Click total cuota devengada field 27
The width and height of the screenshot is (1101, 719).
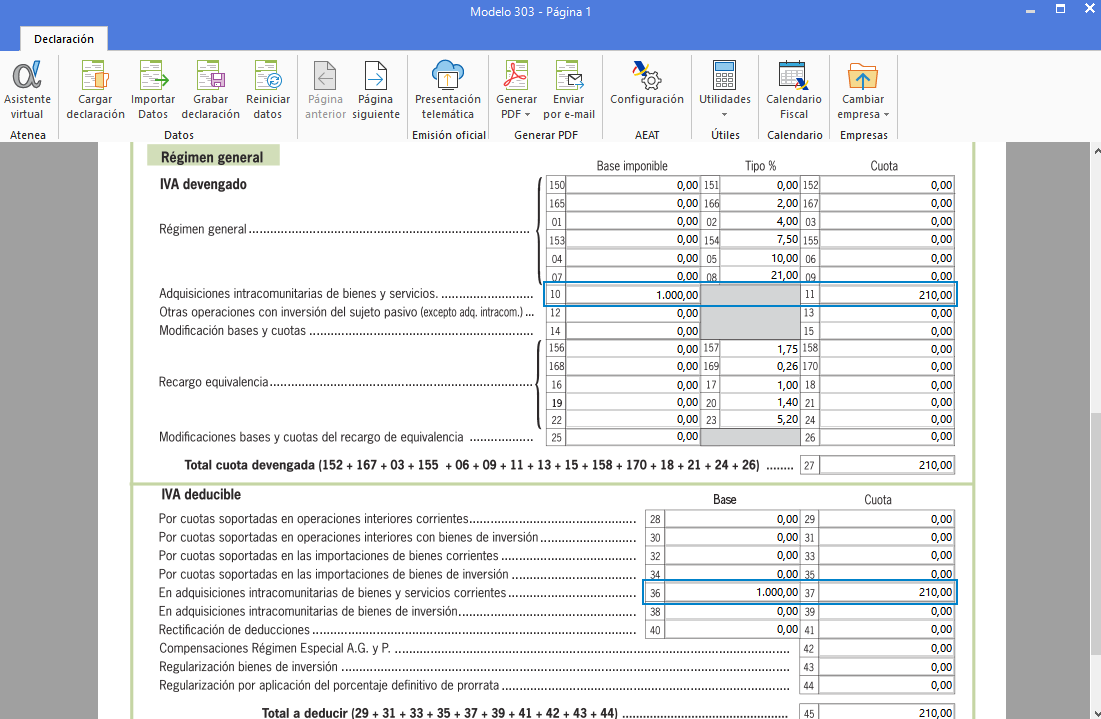coord(887,465)
